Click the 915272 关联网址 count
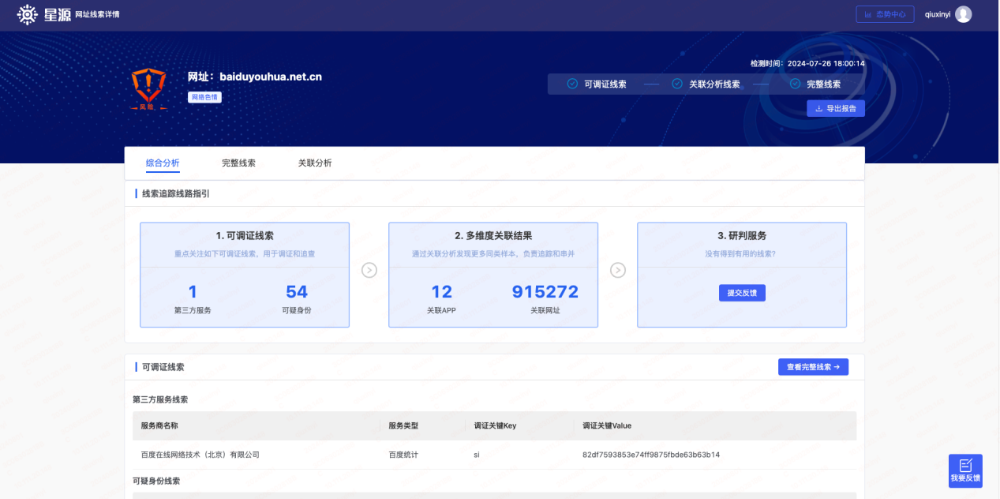 pos(545,292)
